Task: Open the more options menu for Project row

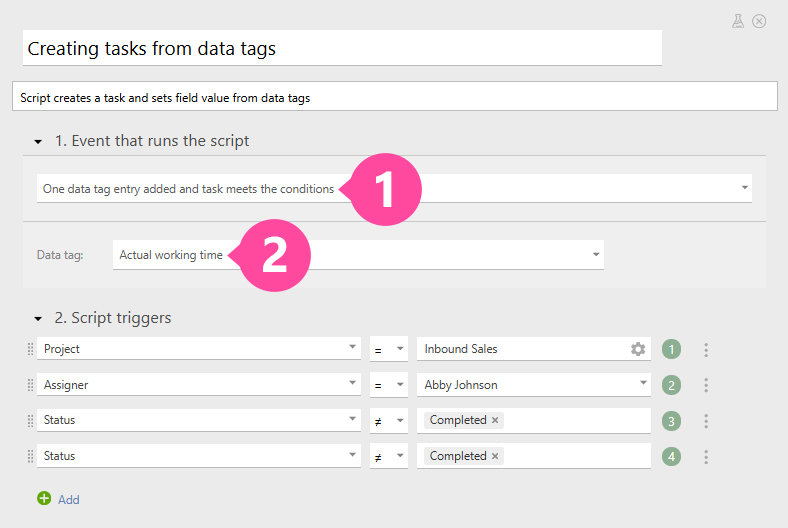Action: 706,349
